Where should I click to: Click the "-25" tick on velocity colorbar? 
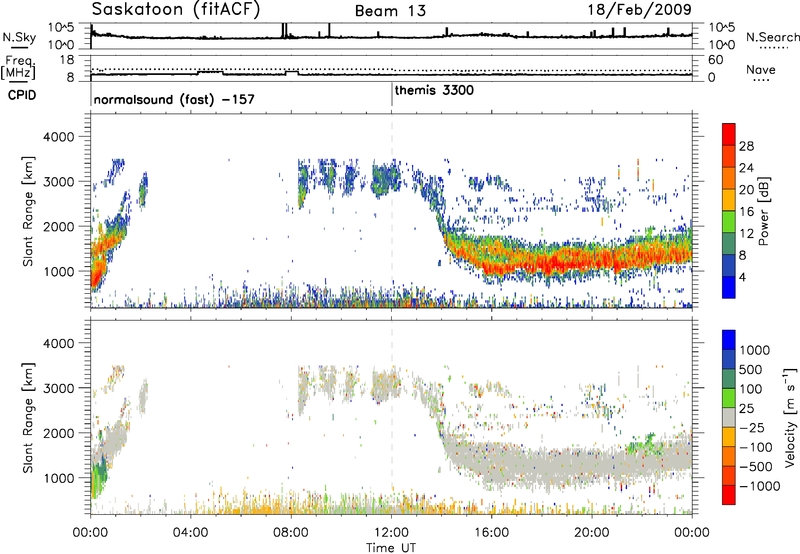point(751,427)
